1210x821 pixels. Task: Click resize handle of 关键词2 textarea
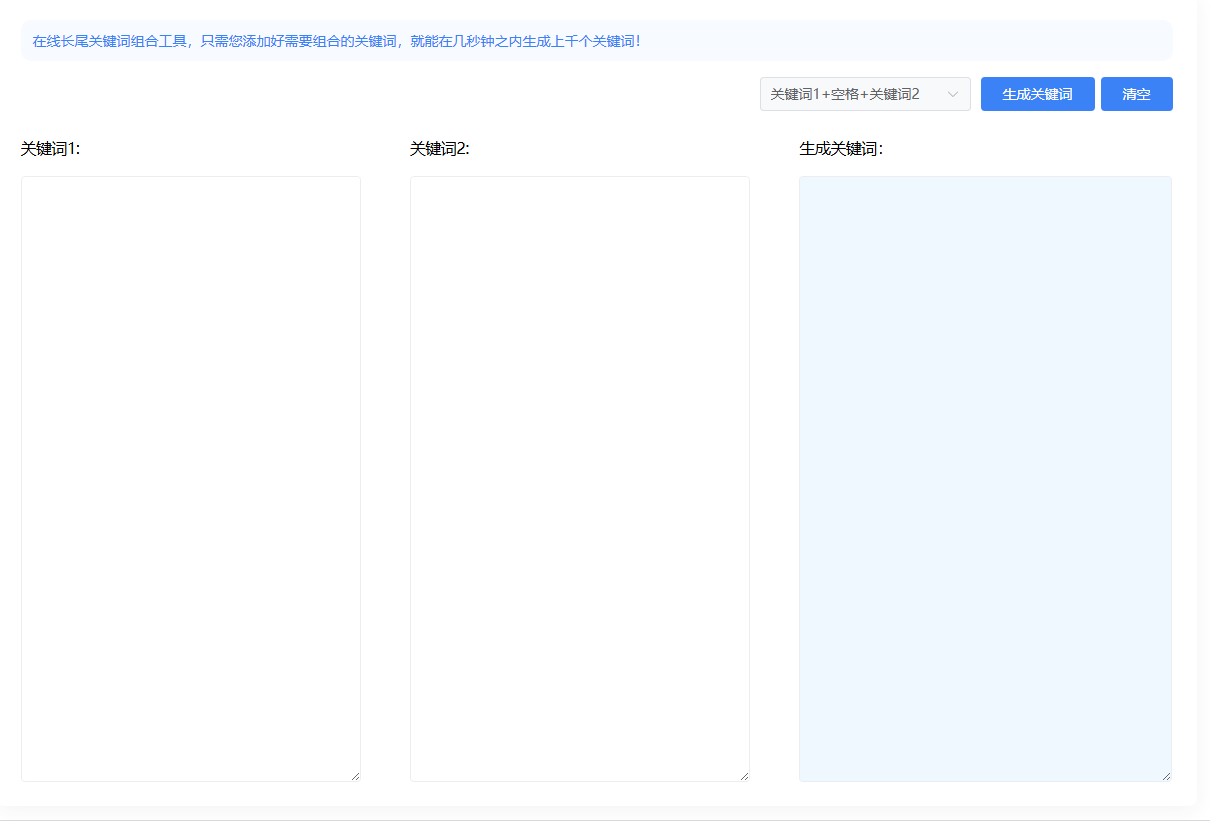[x=743, y=775]
